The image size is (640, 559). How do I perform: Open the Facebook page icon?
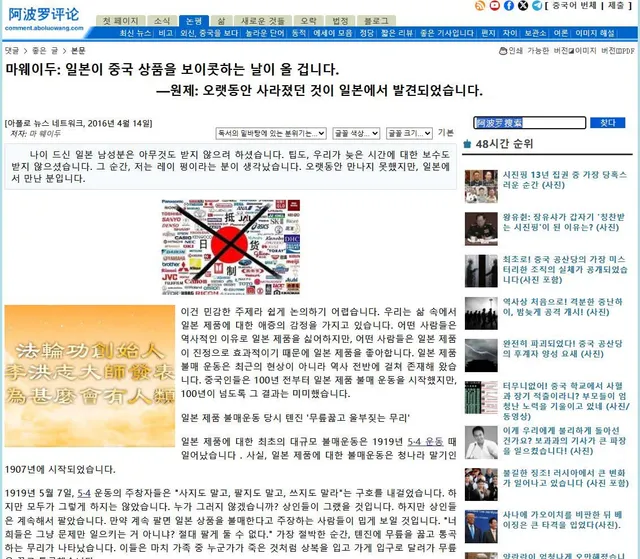tap(509, 6)
